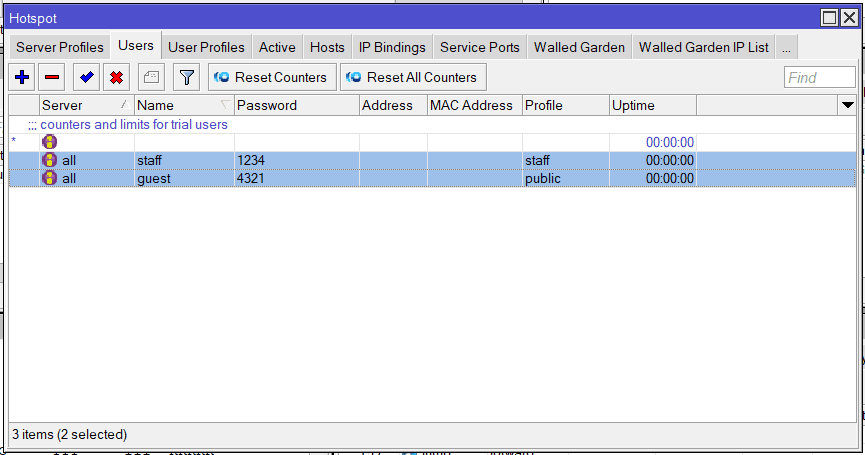Viewport: 865px width, 455px height.
Task: Switch to the IP Bindings tab
Action: pyautogui.click(x=392, y=47)
